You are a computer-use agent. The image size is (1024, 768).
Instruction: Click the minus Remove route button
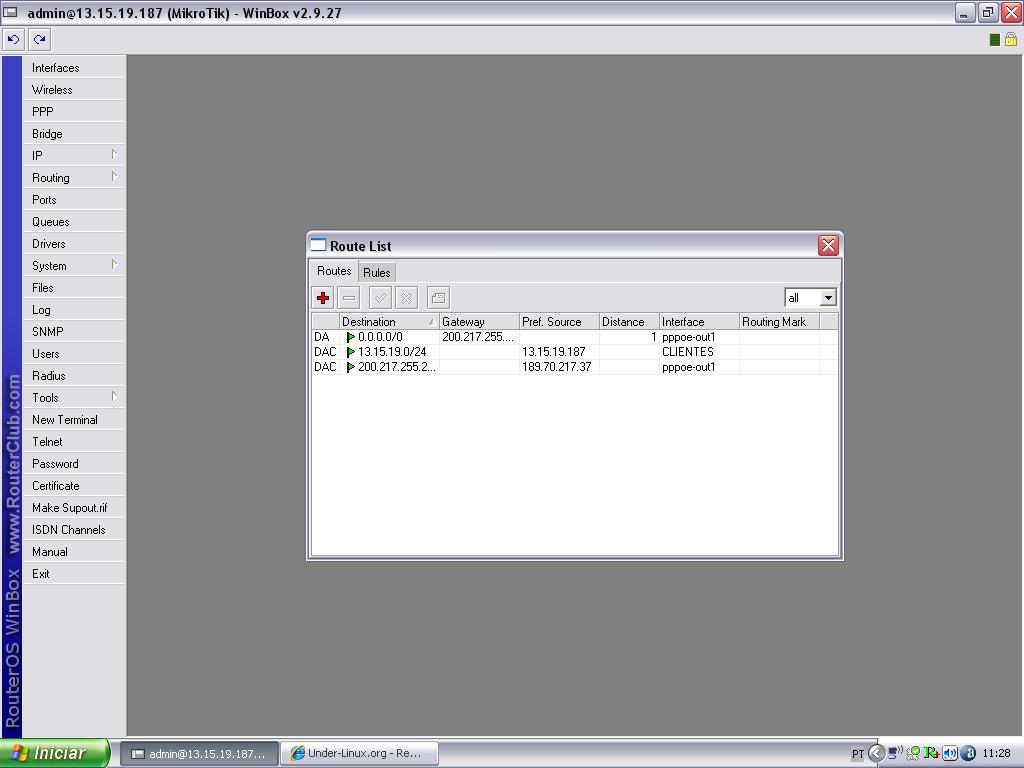[349, 298]
